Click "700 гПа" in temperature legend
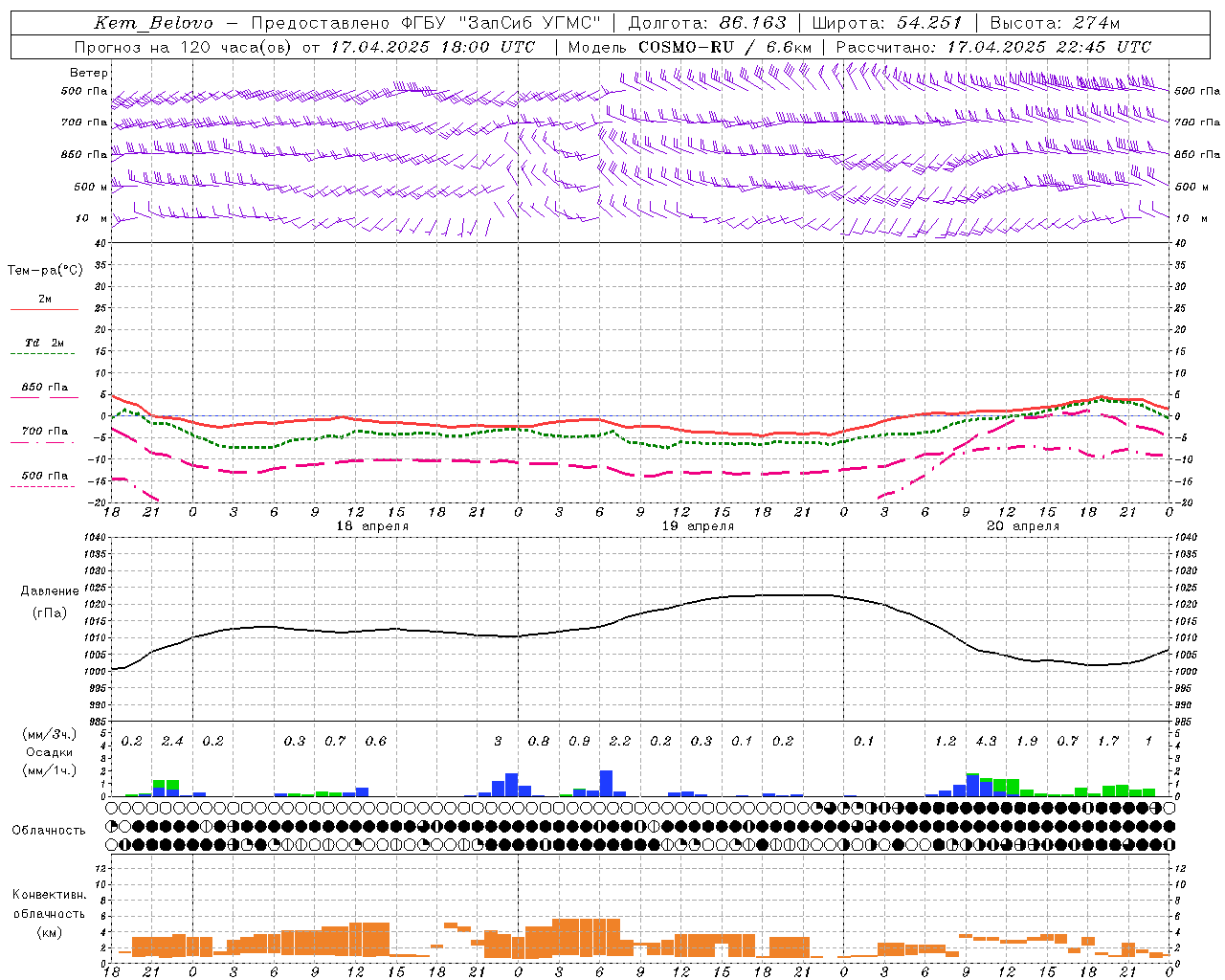 click(x=45, y=431)
